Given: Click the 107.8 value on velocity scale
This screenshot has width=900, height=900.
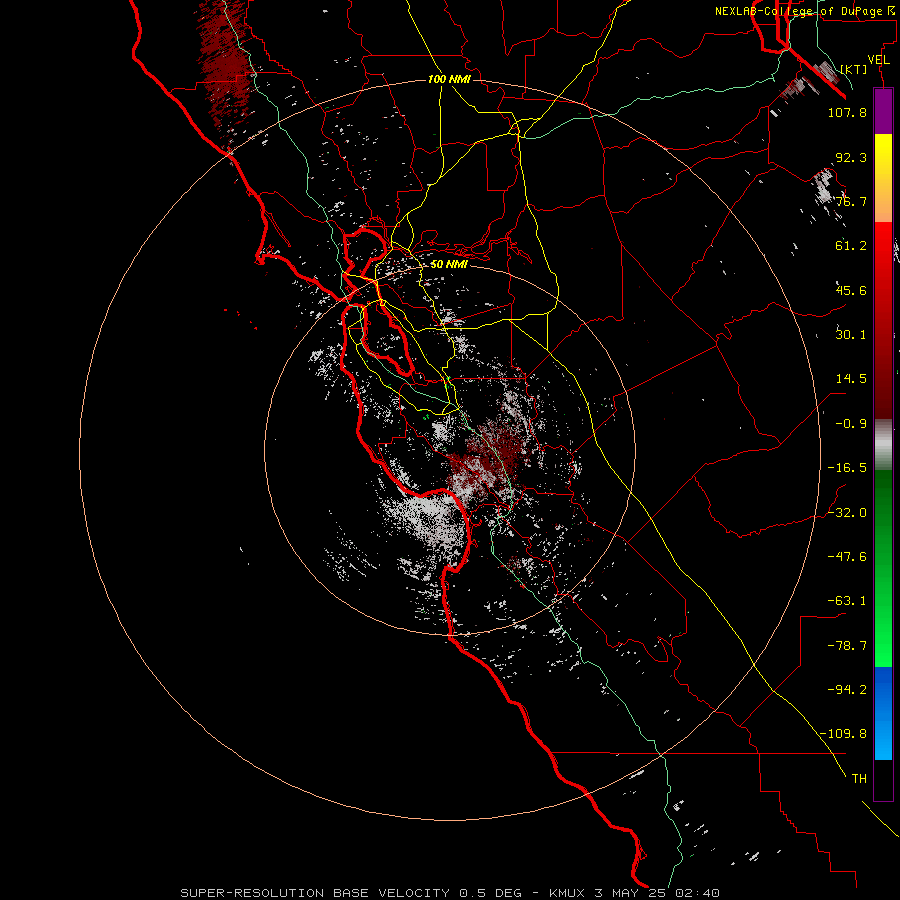Looking at the screenshot, I should (x=847, y=112).
